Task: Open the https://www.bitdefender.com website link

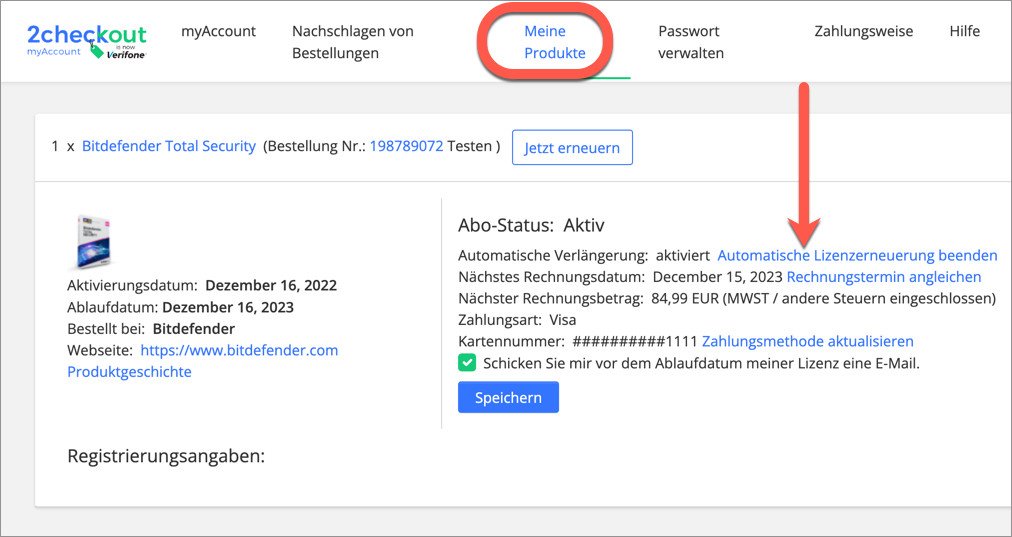Action: [x=239, y=350]
